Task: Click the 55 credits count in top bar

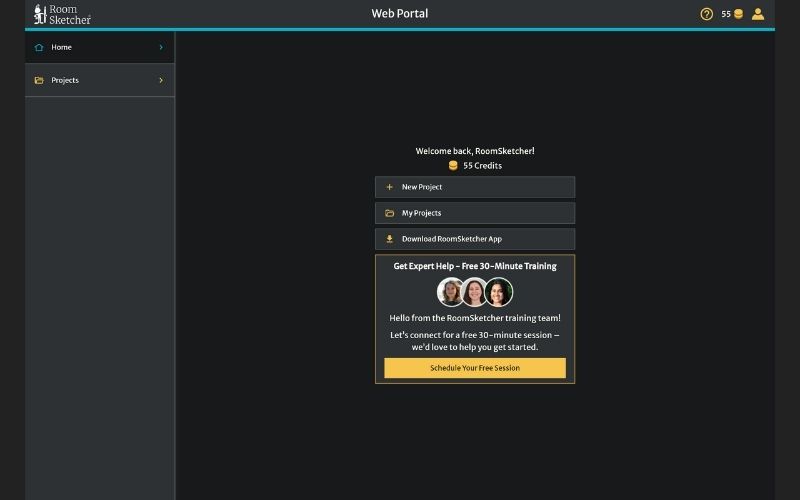Action: pos(726,14)
